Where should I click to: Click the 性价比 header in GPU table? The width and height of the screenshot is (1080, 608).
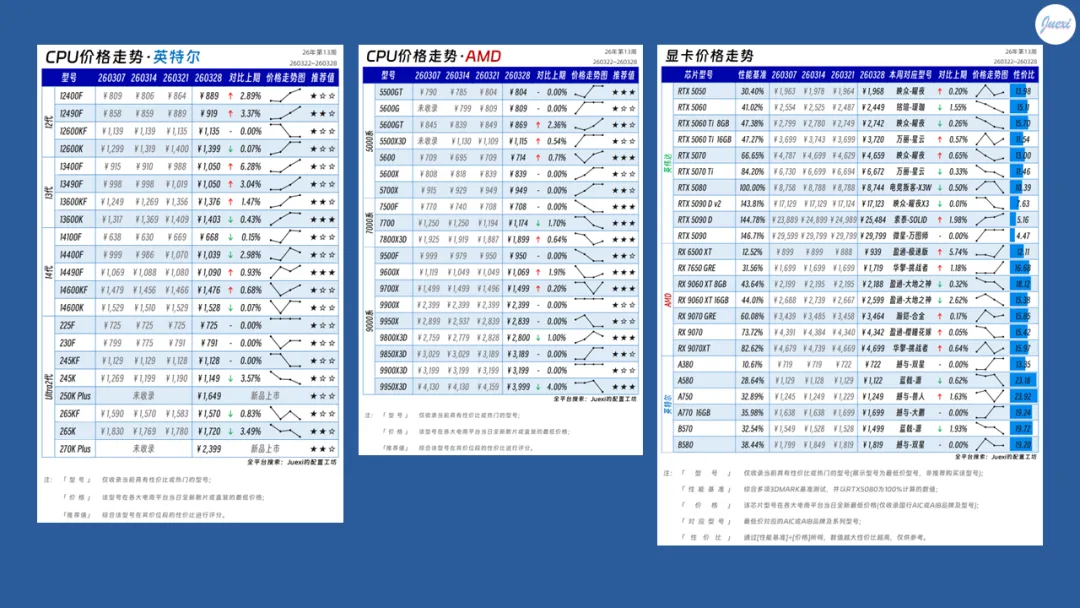click(x=1024, y=74)
